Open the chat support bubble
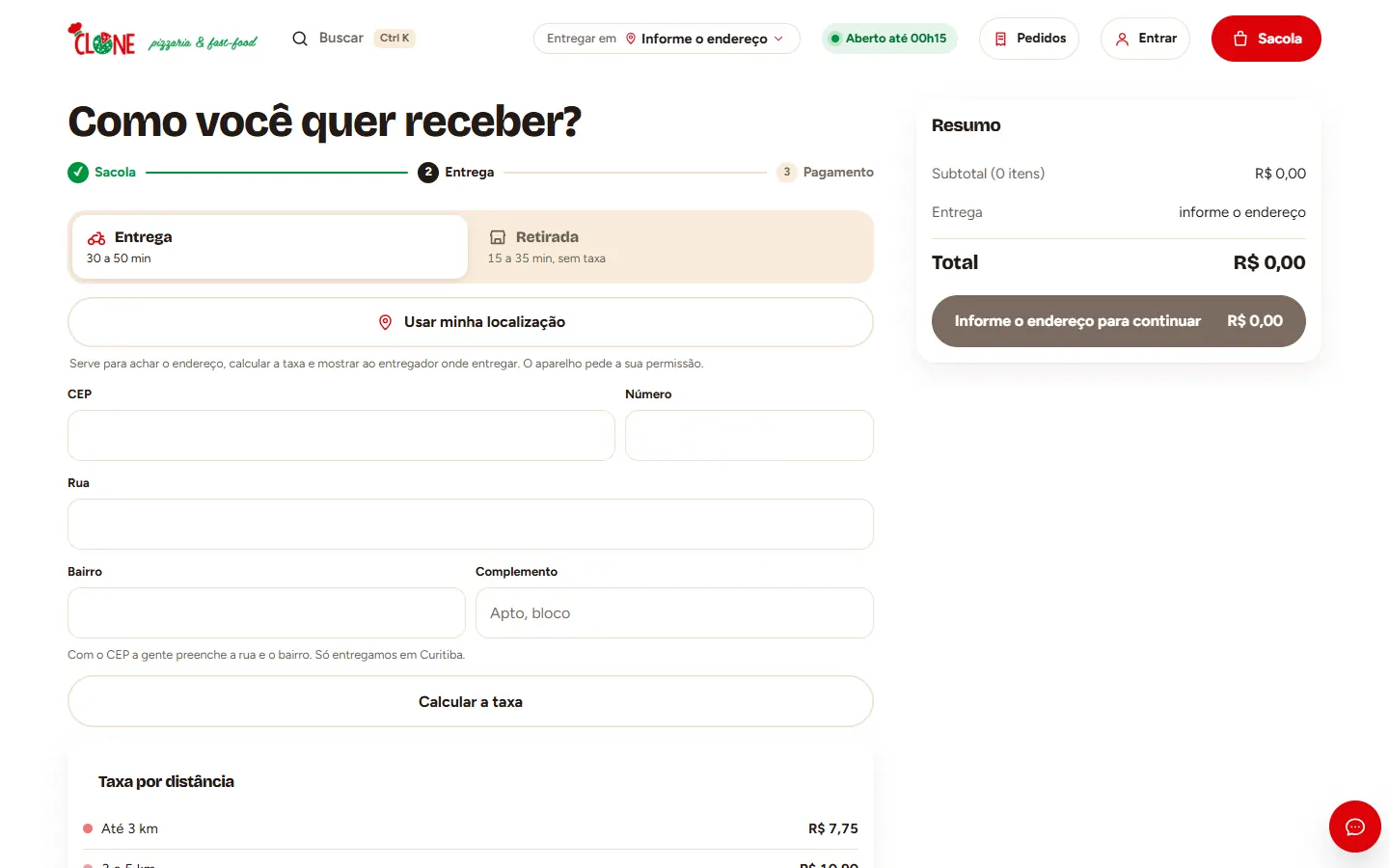The image size is (1389, 868). coord(1355,827)
